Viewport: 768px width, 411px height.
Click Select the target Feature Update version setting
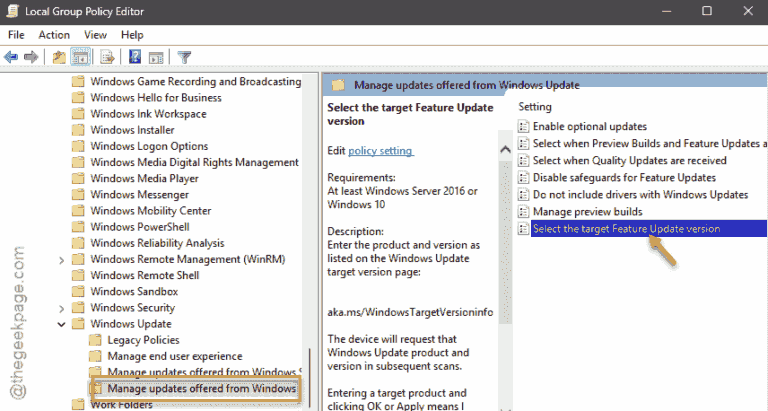tap(648, 229)
